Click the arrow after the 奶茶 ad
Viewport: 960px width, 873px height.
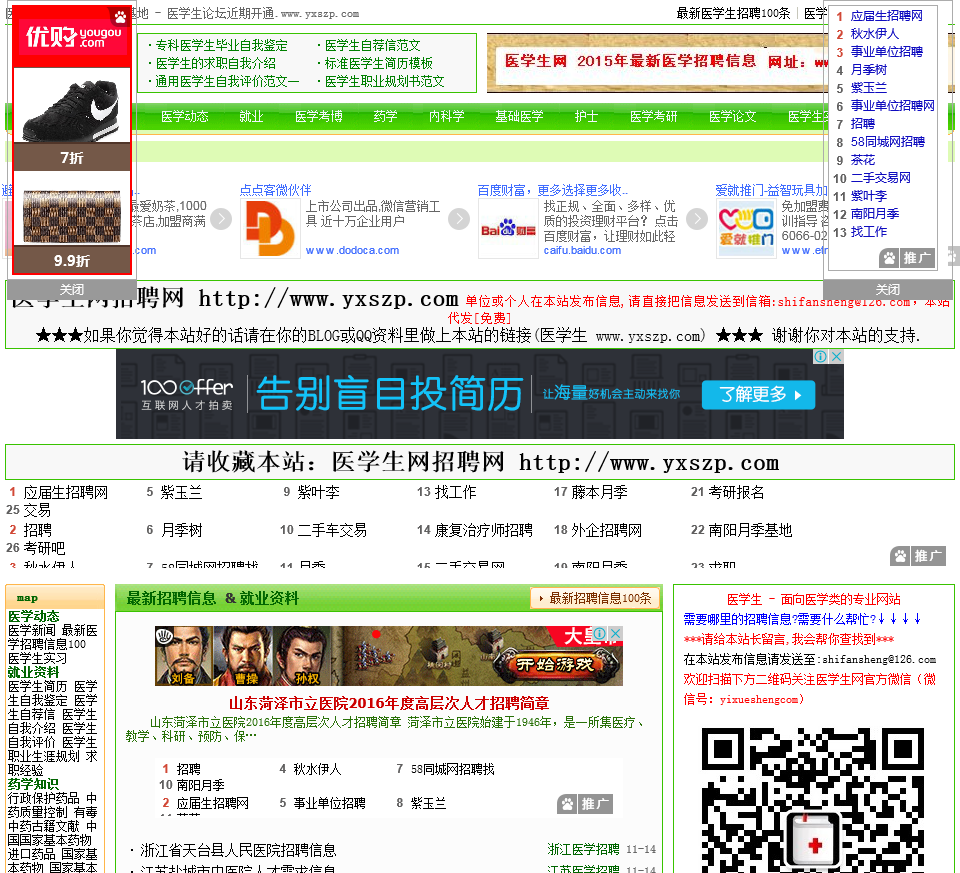pos(221,219)
